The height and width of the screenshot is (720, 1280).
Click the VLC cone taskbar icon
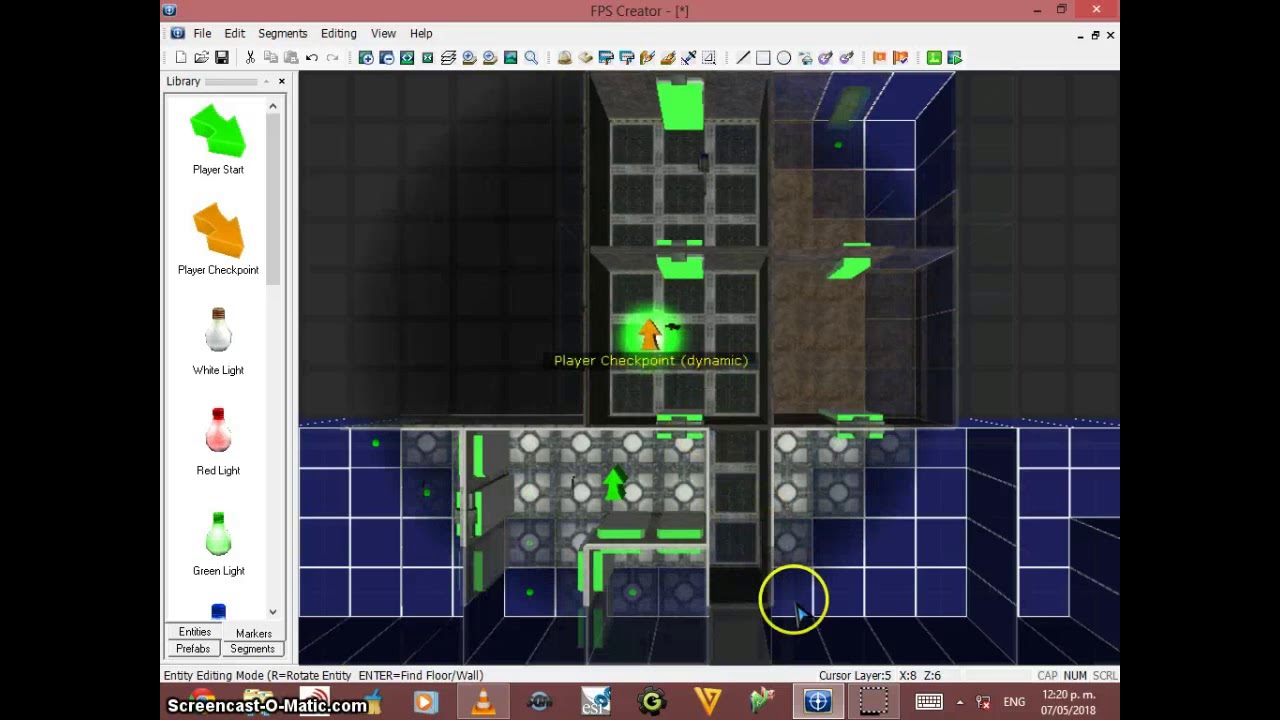click(x=483, y=702)
